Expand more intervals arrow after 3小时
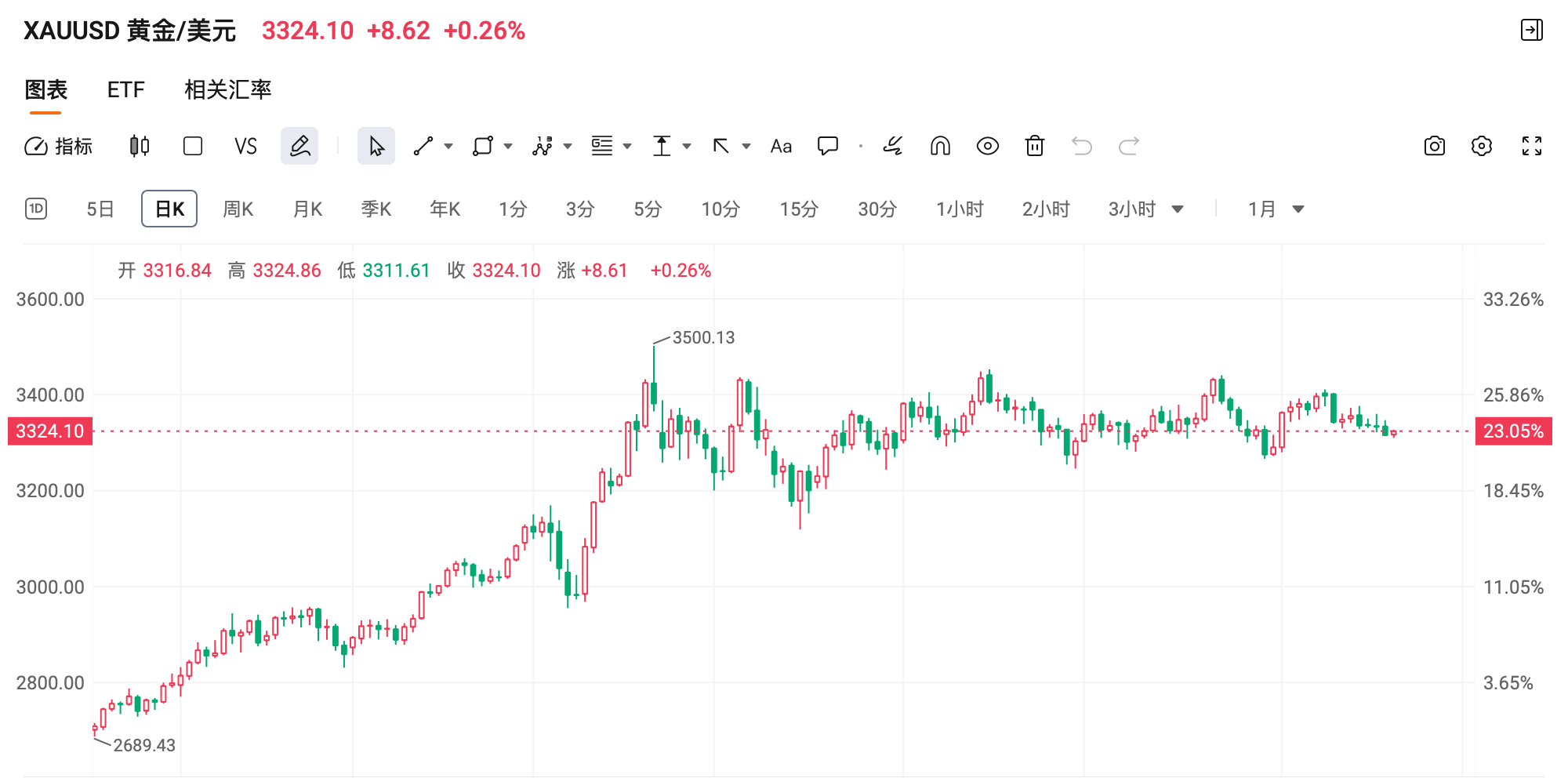1568x778 pixels. [x=1178, y=209]
